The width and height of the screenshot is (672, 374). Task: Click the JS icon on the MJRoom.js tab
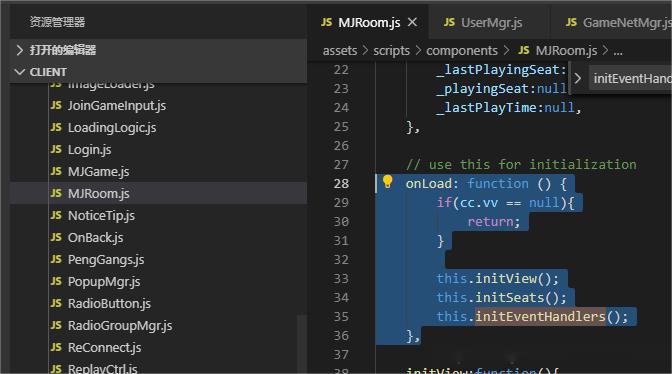[327, 22]
